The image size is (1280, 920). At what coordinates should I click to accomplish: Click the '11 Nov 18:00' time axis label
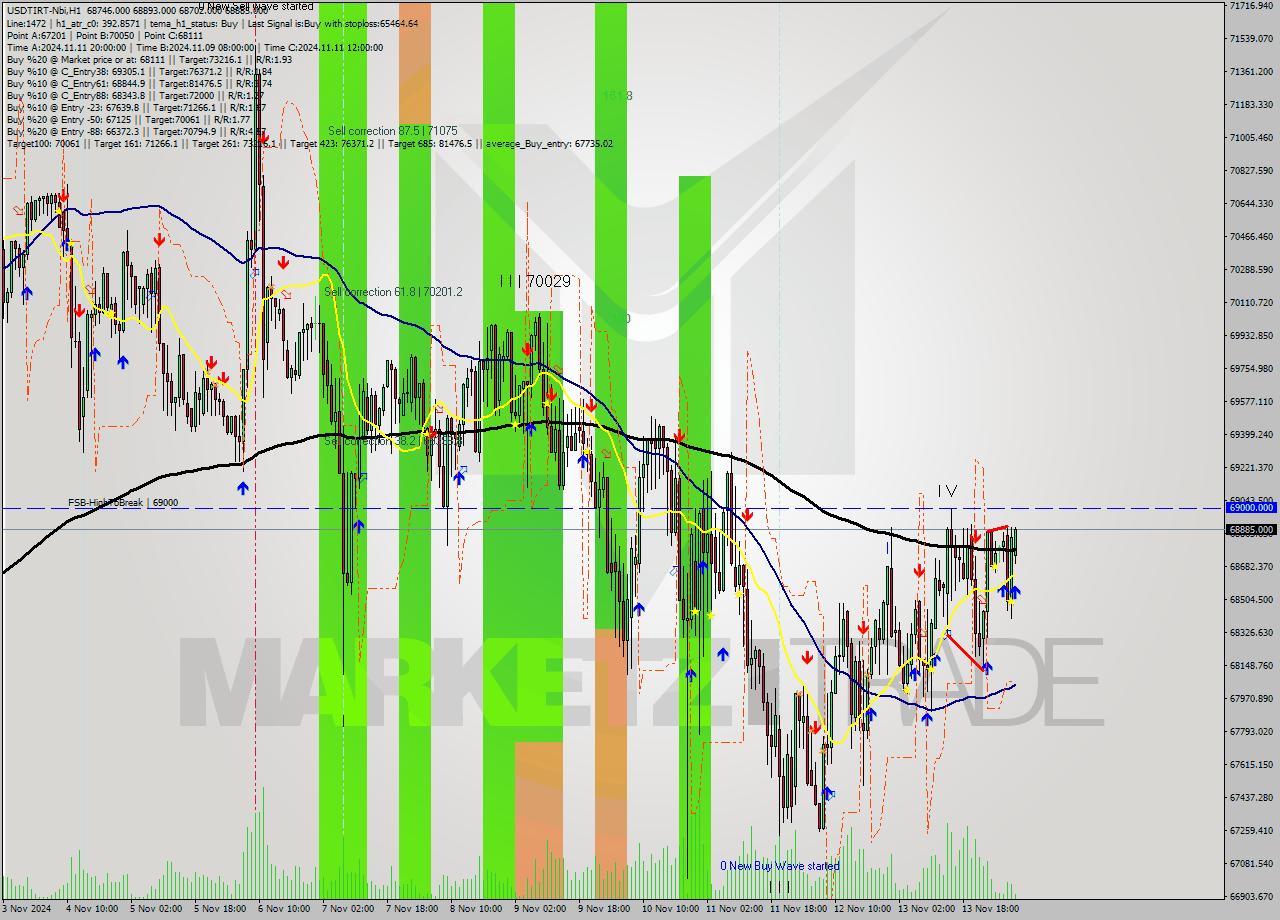point(798,909)
